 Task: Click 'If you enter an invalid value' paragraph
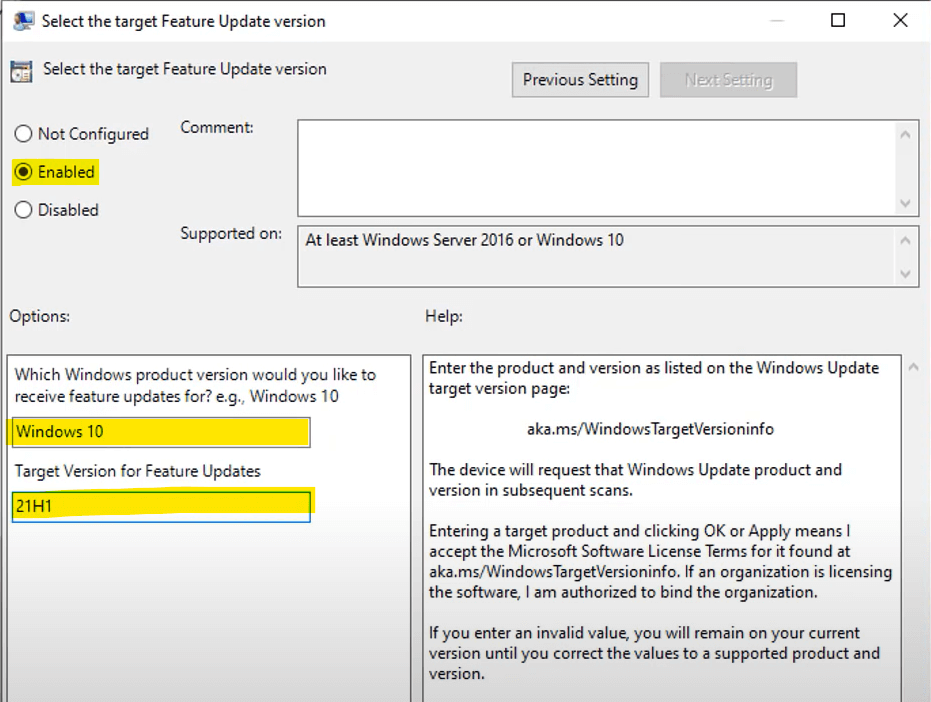[654, 653]
